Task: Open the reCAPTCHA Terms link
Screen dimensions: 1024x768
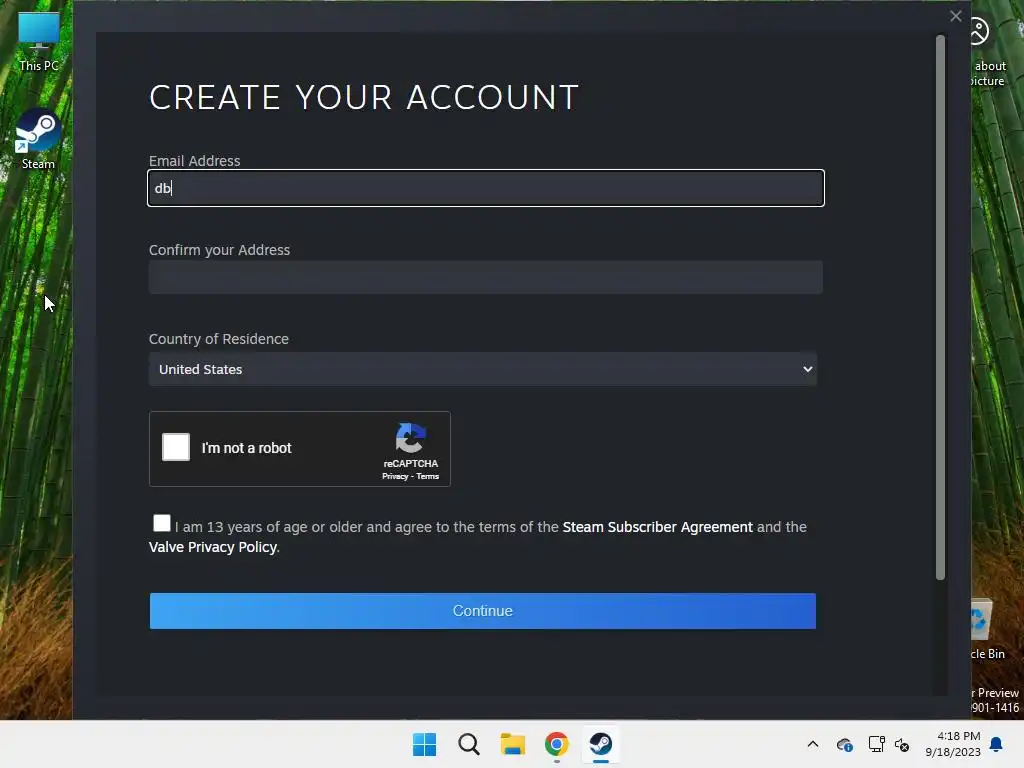Action: click(x=428, y=477)
